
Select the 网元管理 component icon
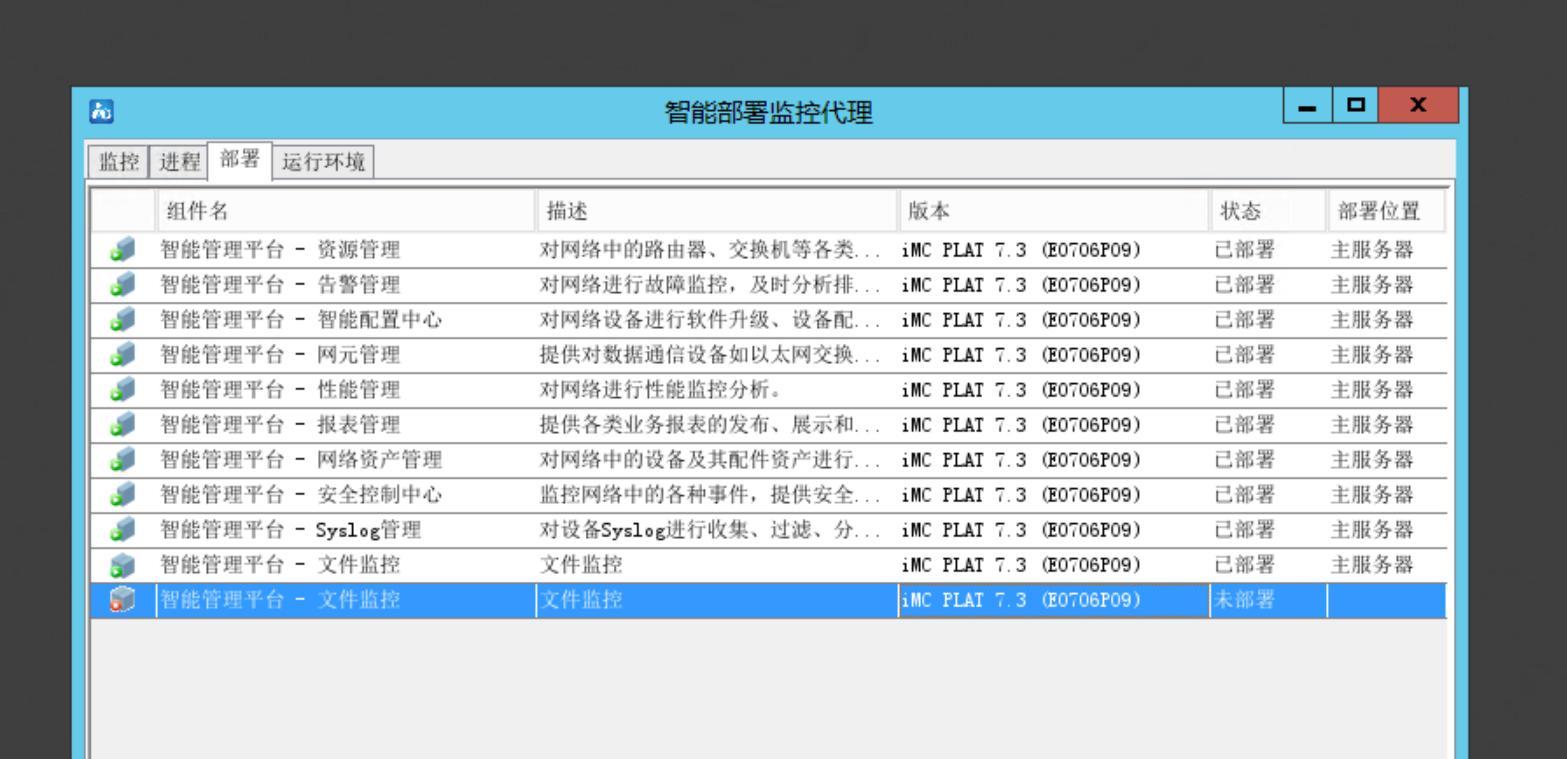click(122, 355)
